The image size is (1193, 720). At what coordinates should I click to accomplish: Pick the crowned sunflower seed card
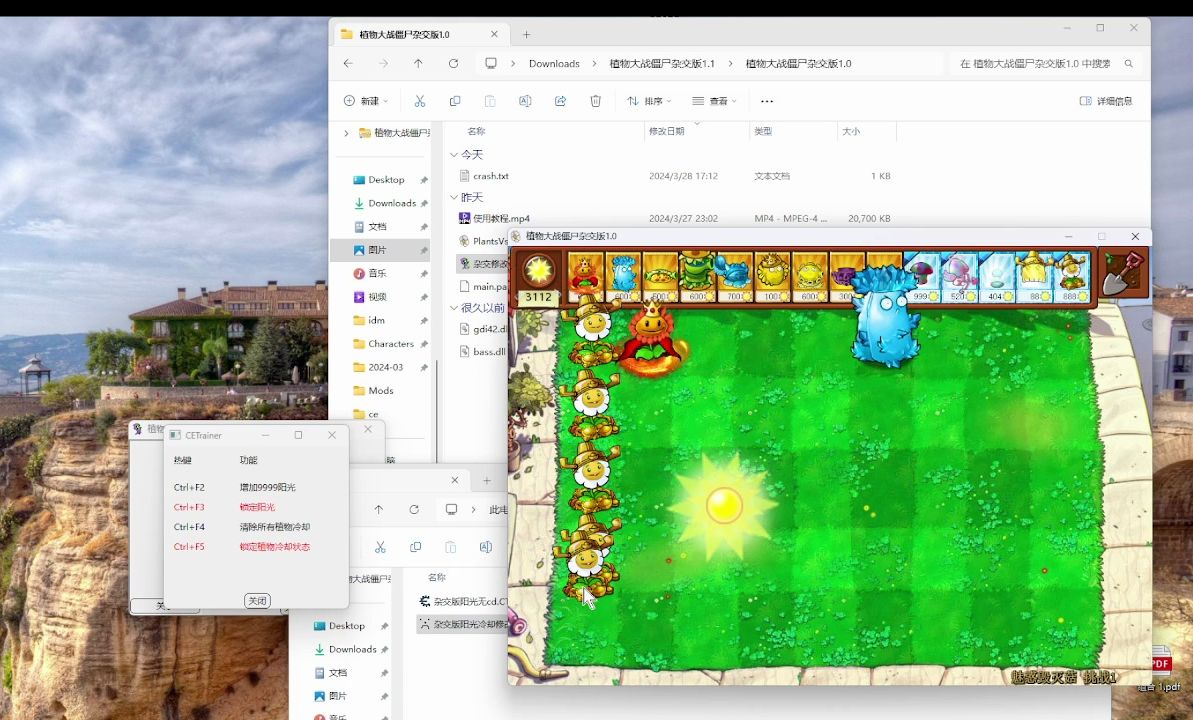coord(585,278)
